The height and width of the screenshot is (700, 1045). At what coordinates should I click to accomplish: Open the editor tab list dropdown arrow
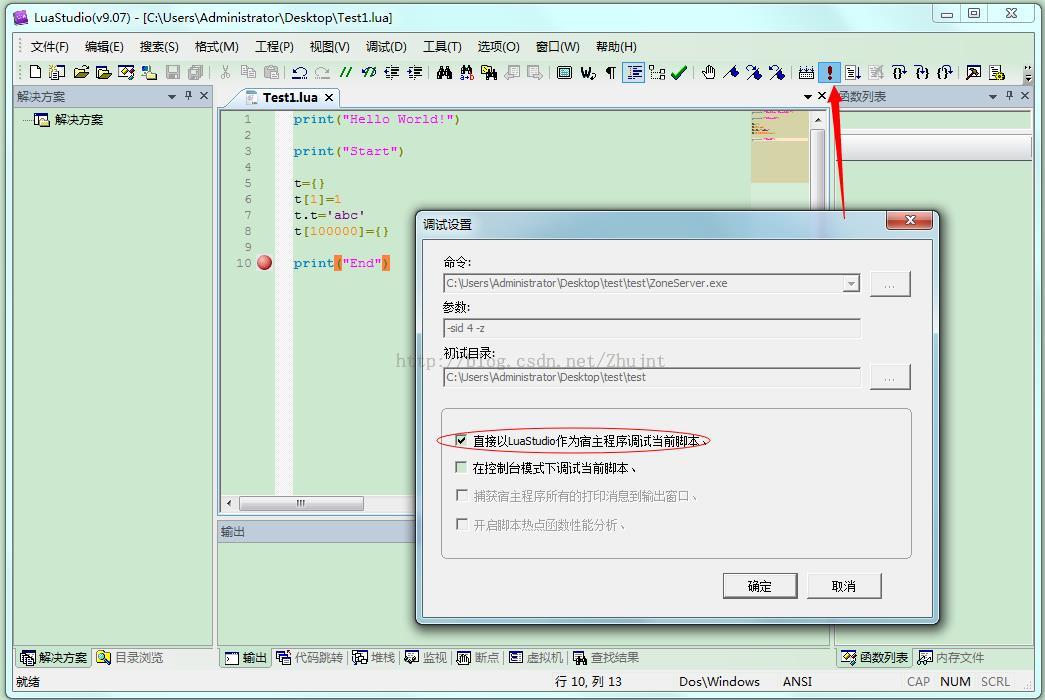point(808,97)
